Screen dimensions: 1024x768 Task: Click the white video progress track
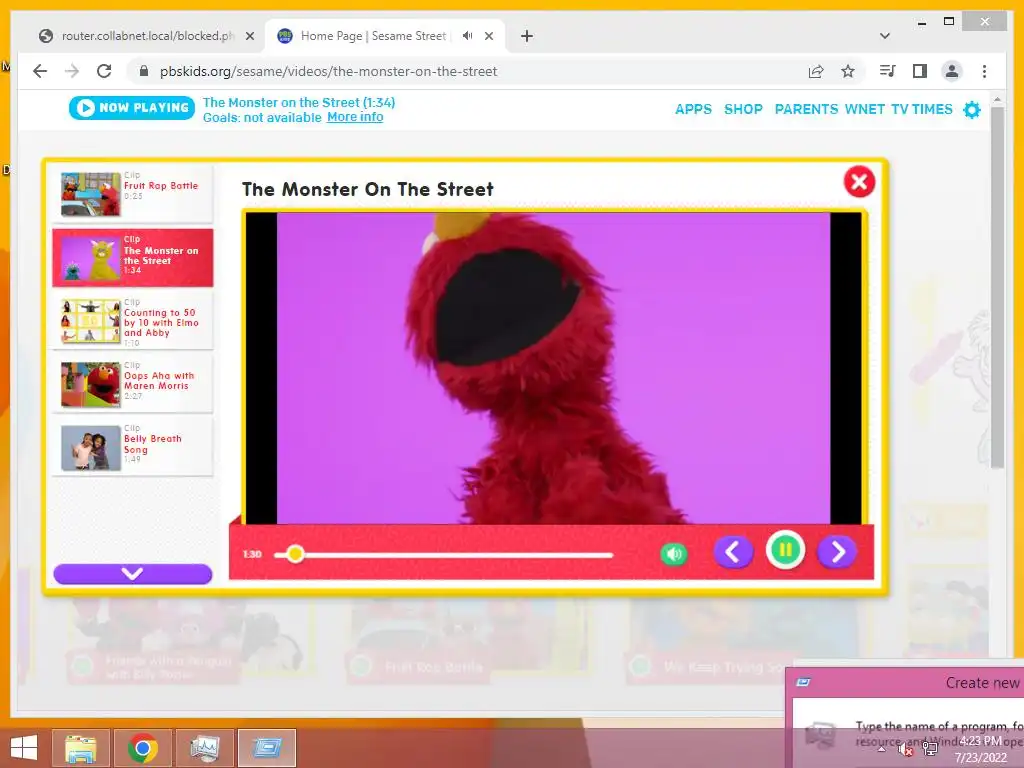443,555
